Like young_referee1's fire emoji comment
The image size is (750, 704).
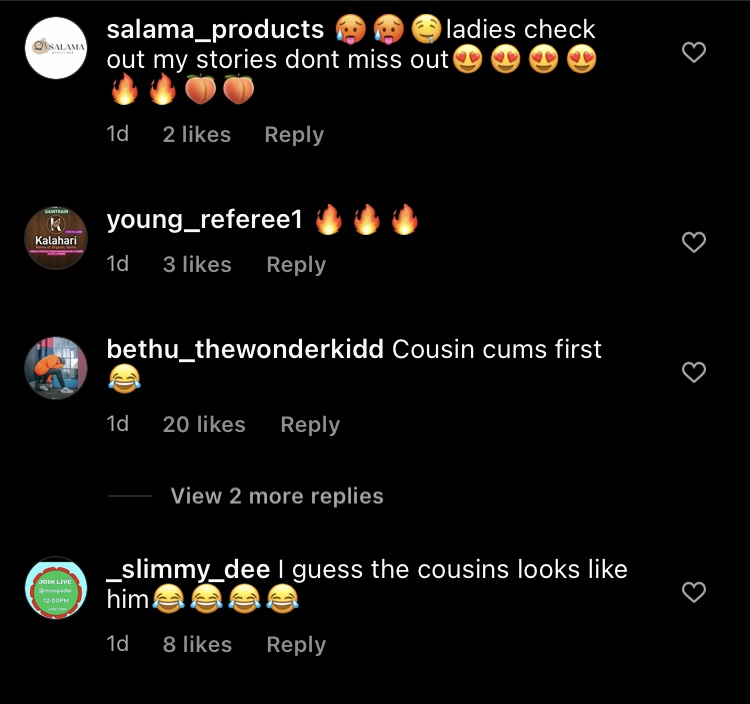(x=694, y=242)
